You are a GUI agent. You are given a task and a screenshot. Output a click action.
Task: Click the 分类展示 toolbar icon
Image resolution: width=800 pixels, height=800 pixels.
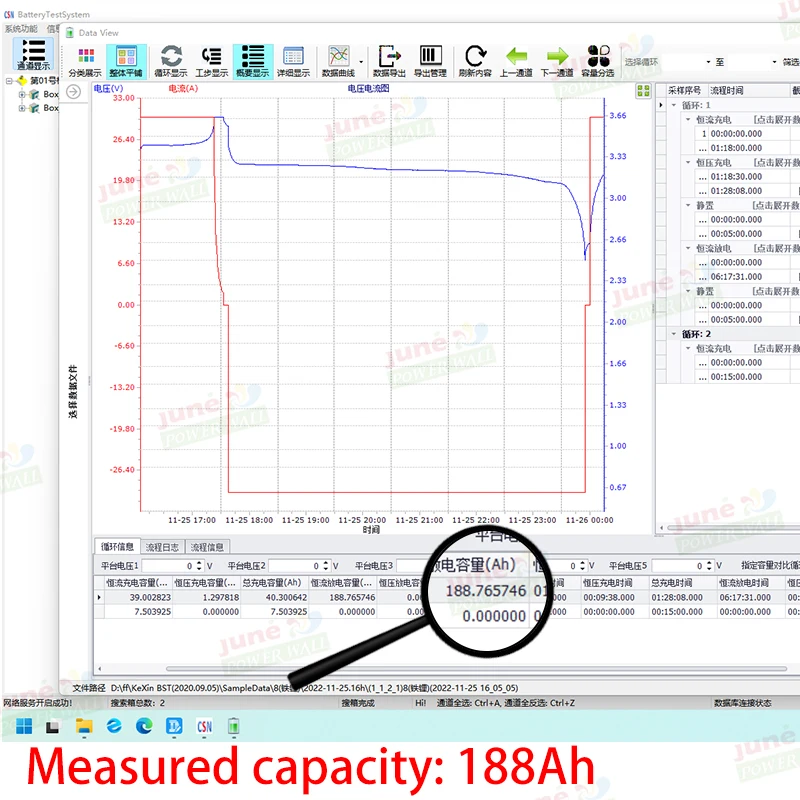84,60
